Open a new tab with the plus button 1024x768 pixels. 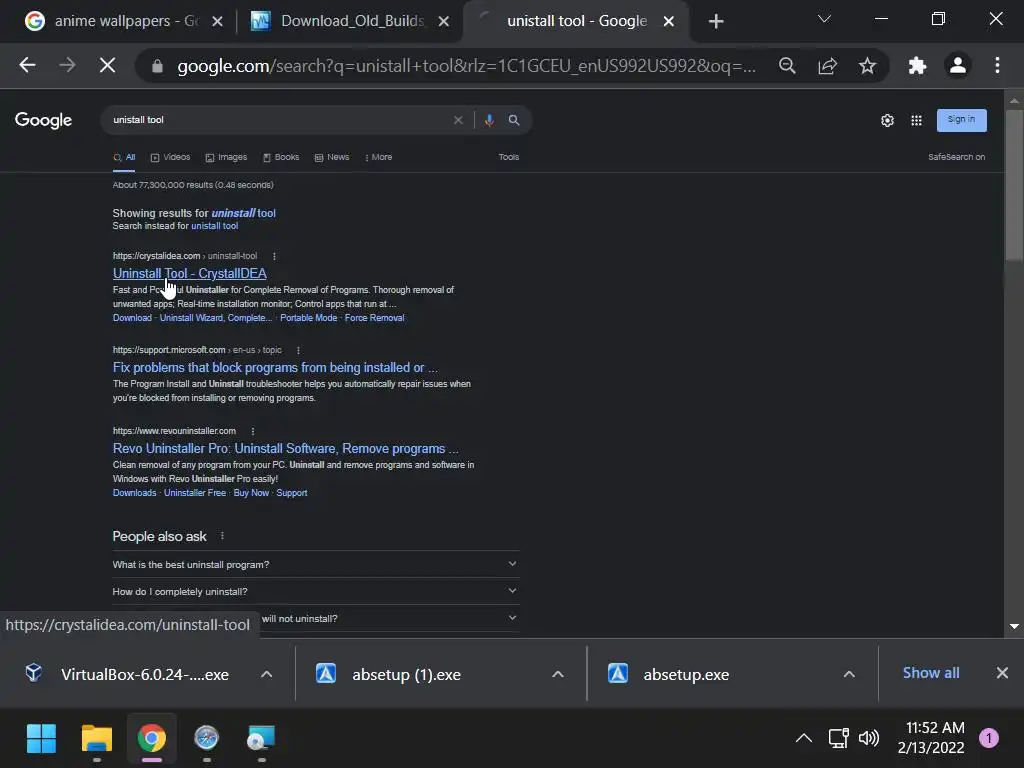point(716,22)
